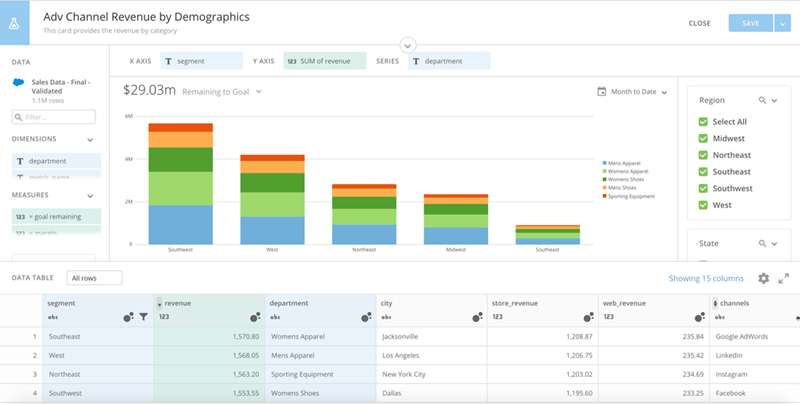Select the department dimension item

(x=56, y=161)
